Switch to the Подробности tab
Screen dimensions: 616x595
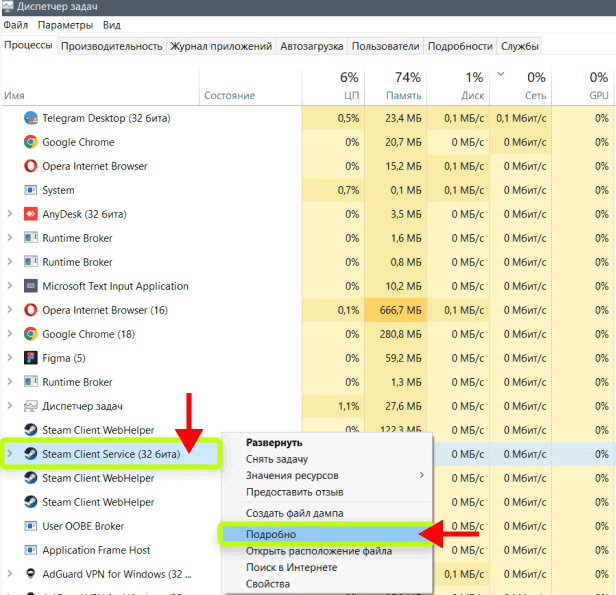(x=460, y=46)
